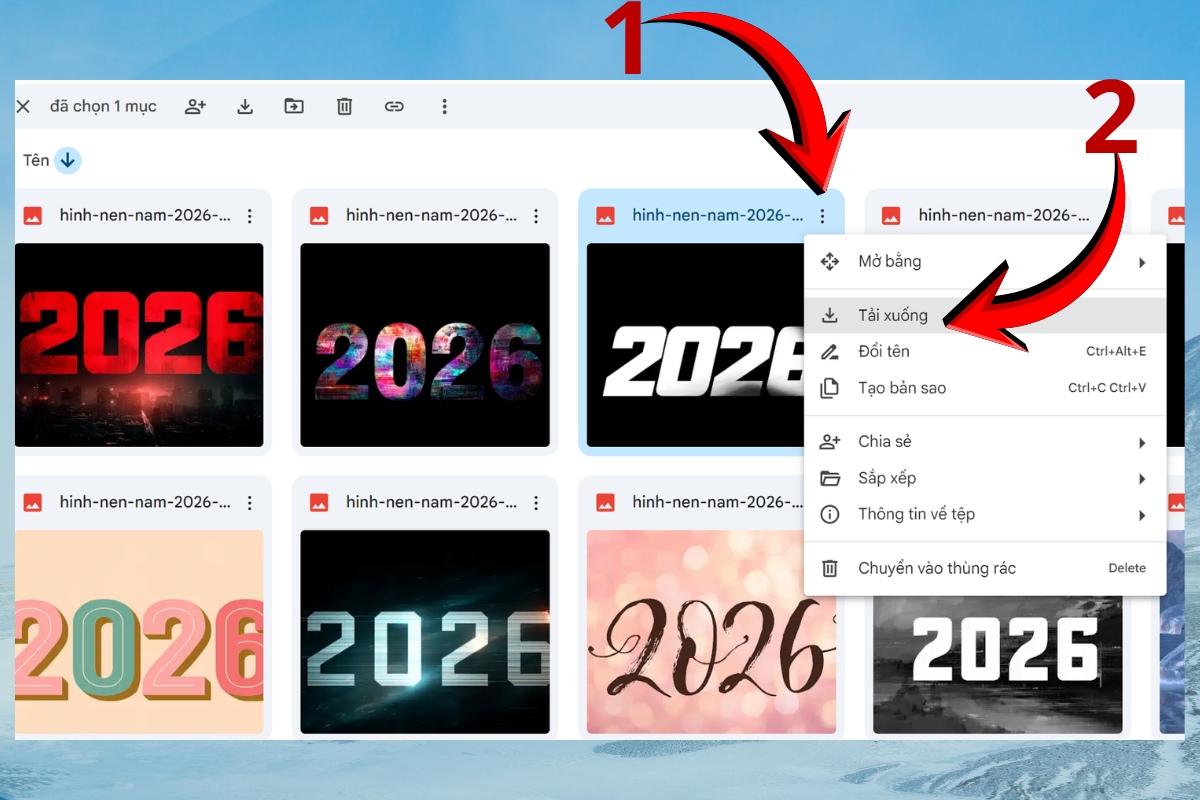
Task: Open the three-dot menu on the selected file
Action: coord(822,214)
